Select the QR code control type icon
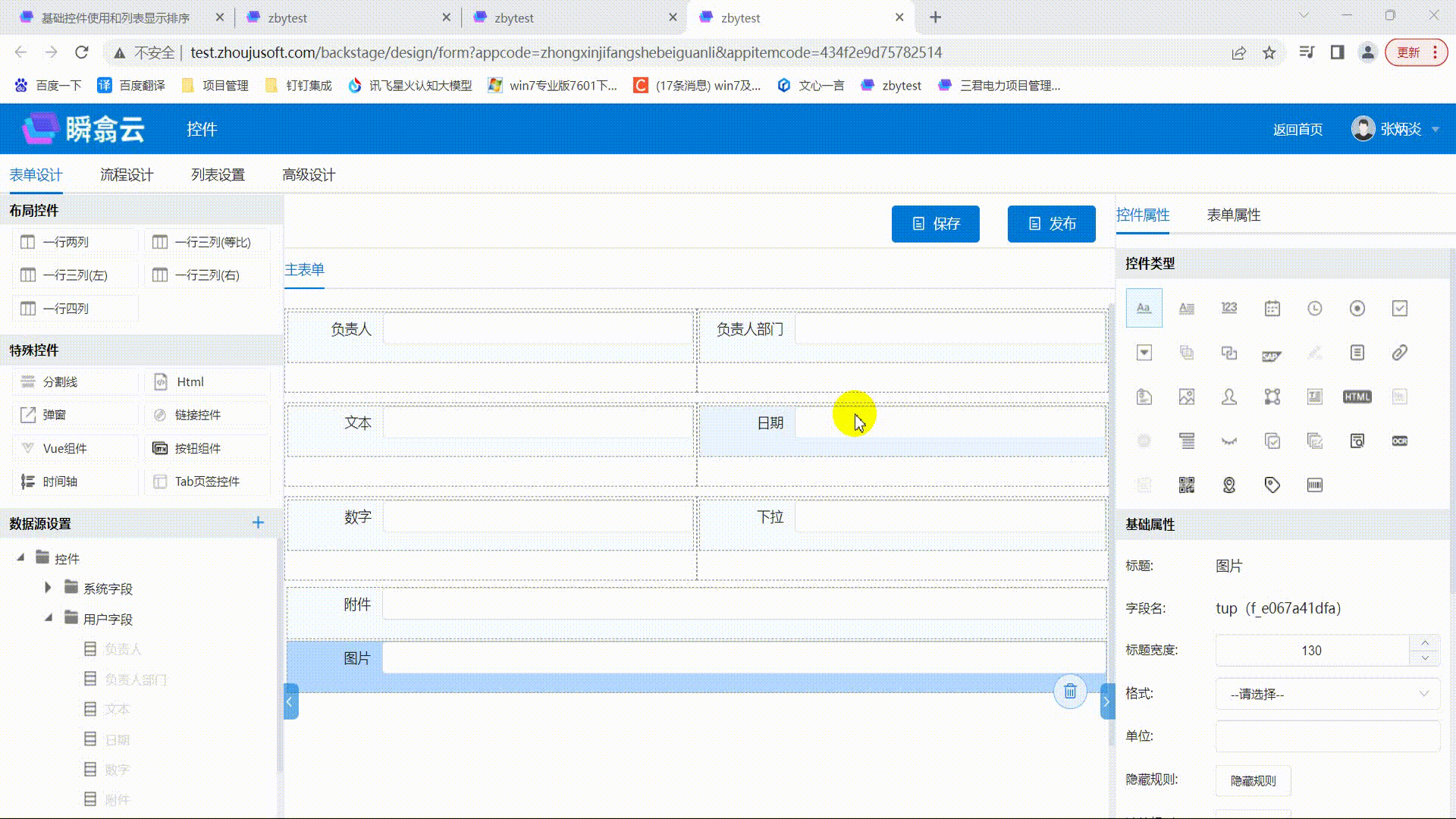Image resolution: width=1456 pixels, height=819 pixels. (1187, 485)
